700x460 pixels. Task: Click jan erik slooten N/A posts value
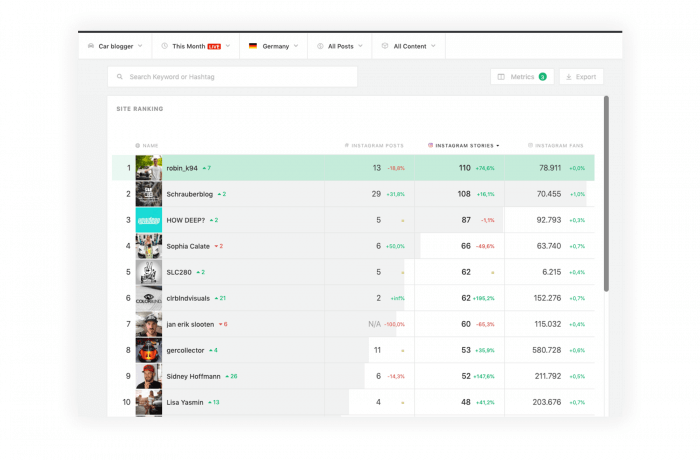click(374, 324)
